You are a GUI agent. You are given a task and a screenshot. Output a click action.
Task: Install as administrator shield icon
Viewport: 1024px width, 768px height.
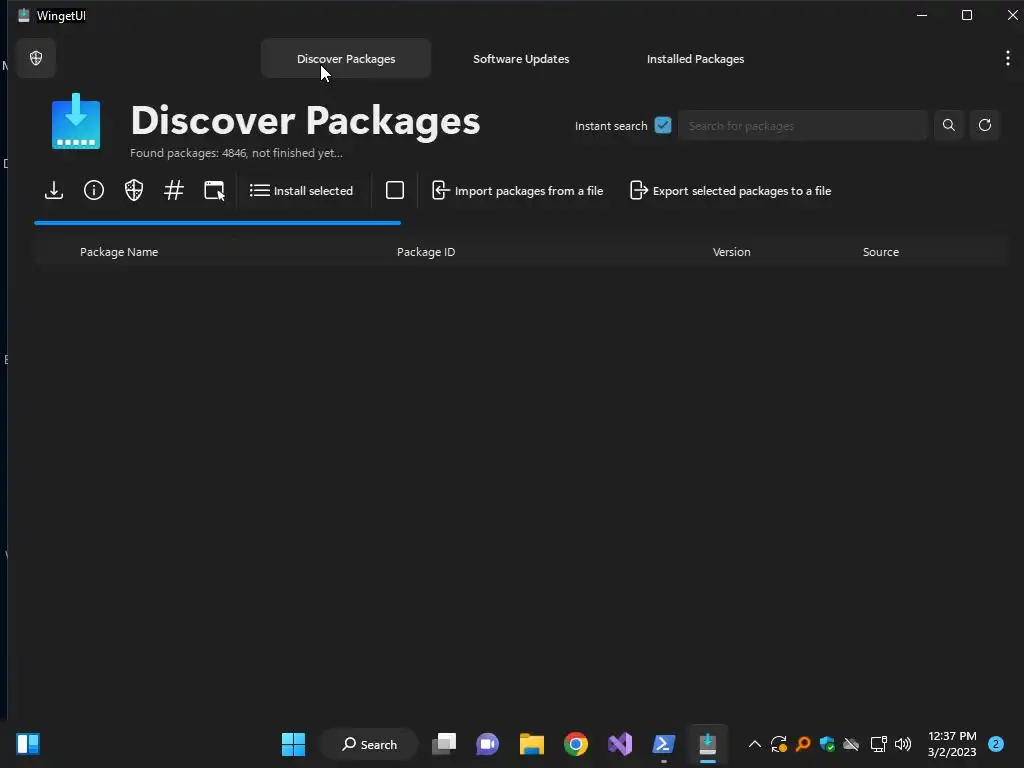(x=134, y=190)
